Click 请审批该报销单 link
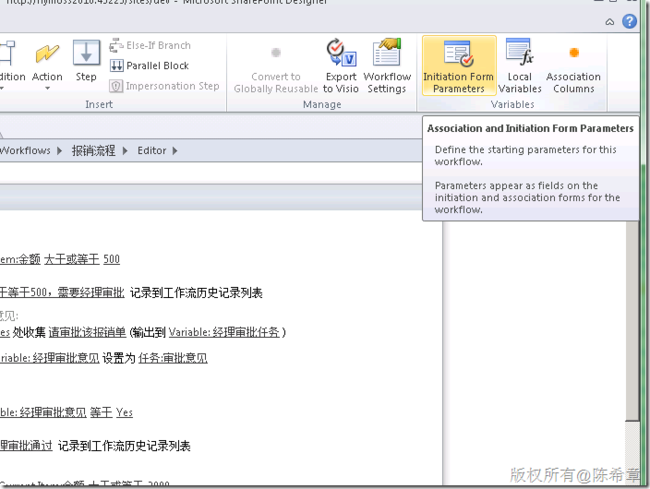Screen dimensions: 650x489 tap(87, 332)
